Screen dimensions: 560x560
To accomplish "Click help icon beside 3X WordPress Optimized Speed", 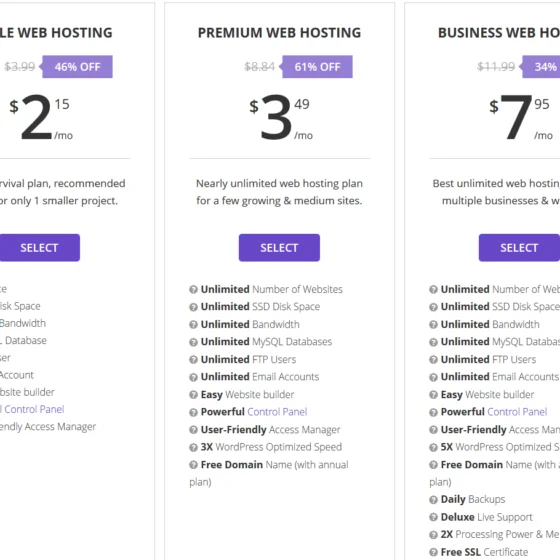I will 193,448.
